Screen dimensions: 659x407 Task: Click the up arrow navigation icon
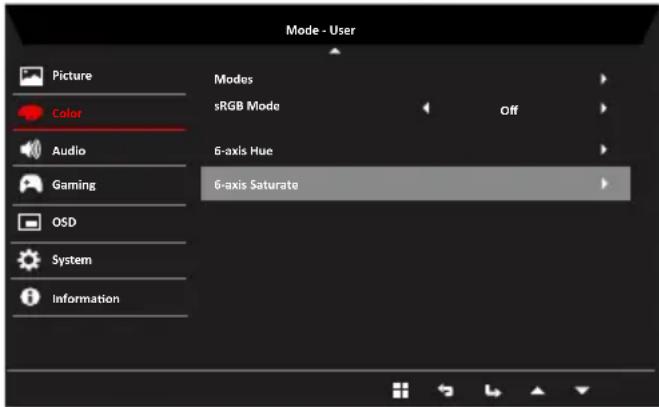coord(538,391)
